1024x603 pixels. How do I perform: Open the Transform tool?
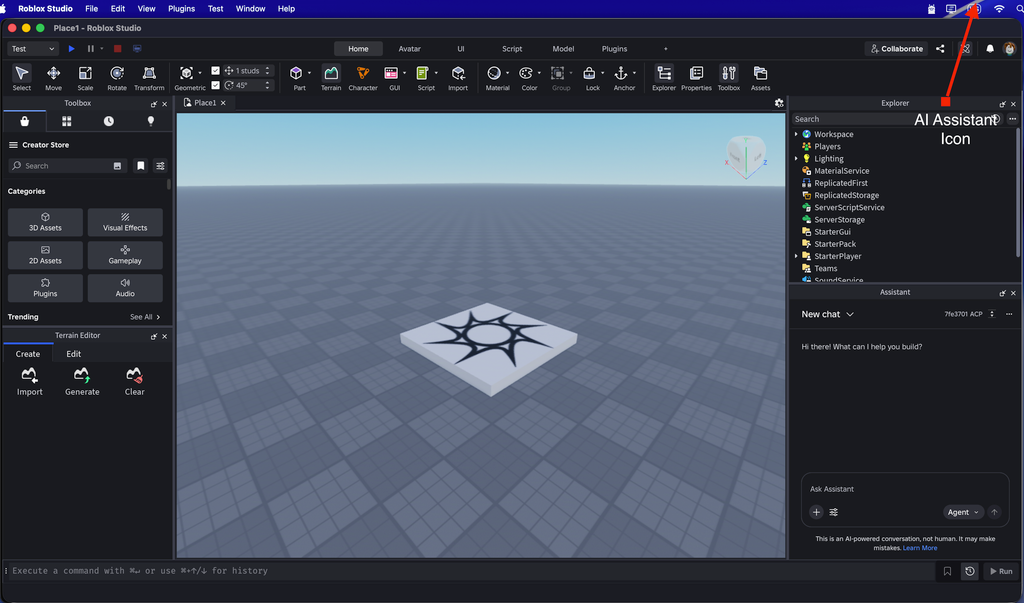point(149,77)
